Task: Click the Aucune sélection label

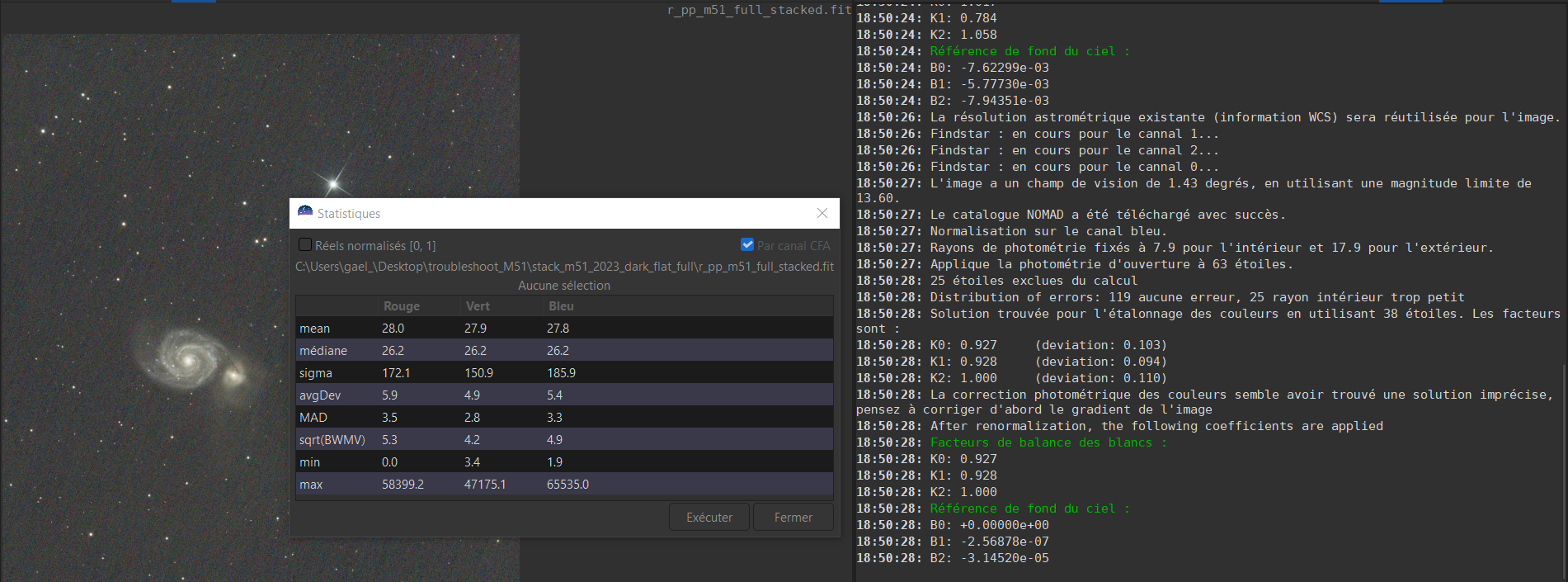Action: [564, 286]
